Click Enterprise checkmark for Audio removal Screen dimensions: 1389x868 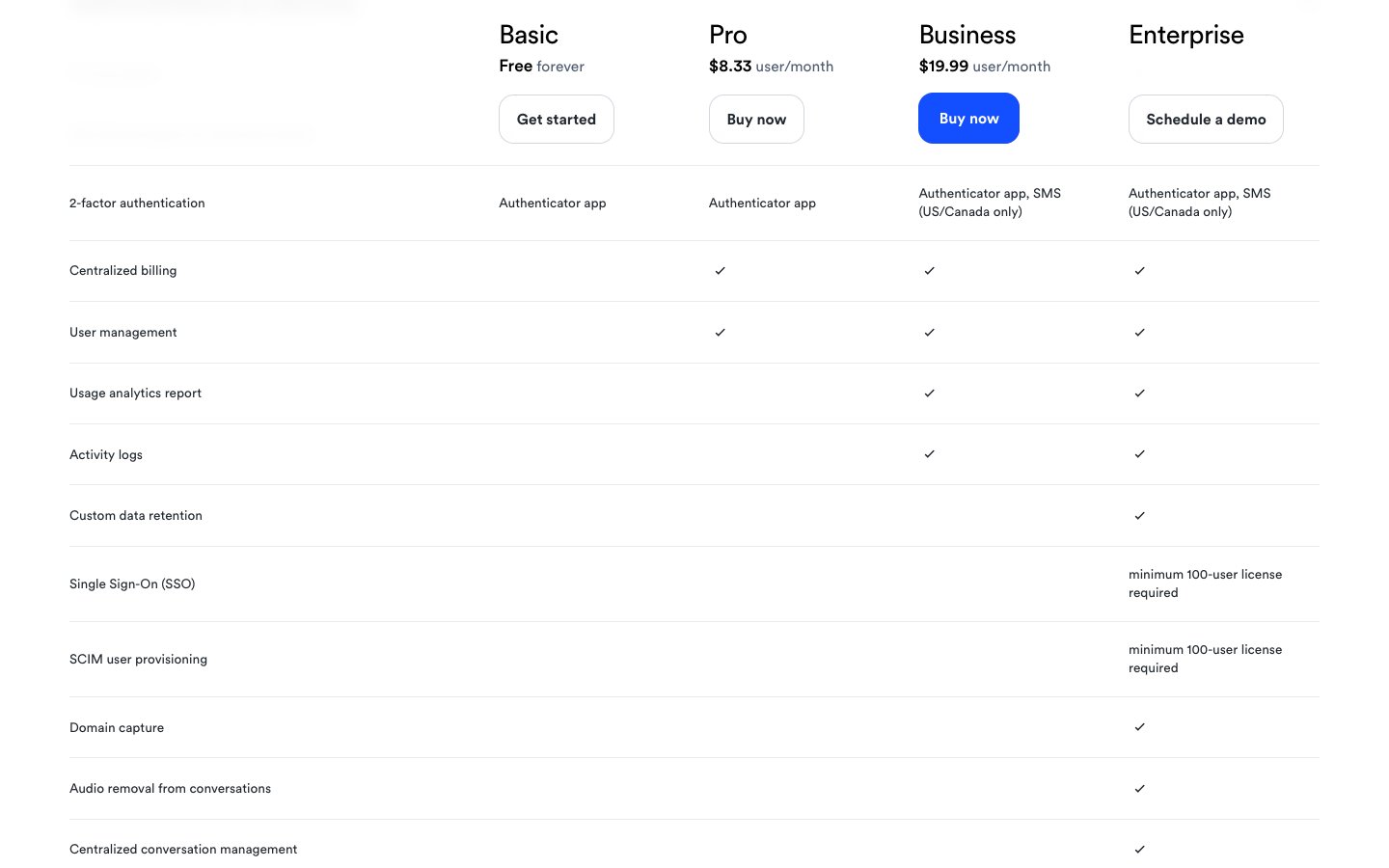click(x=1139, y=789)
